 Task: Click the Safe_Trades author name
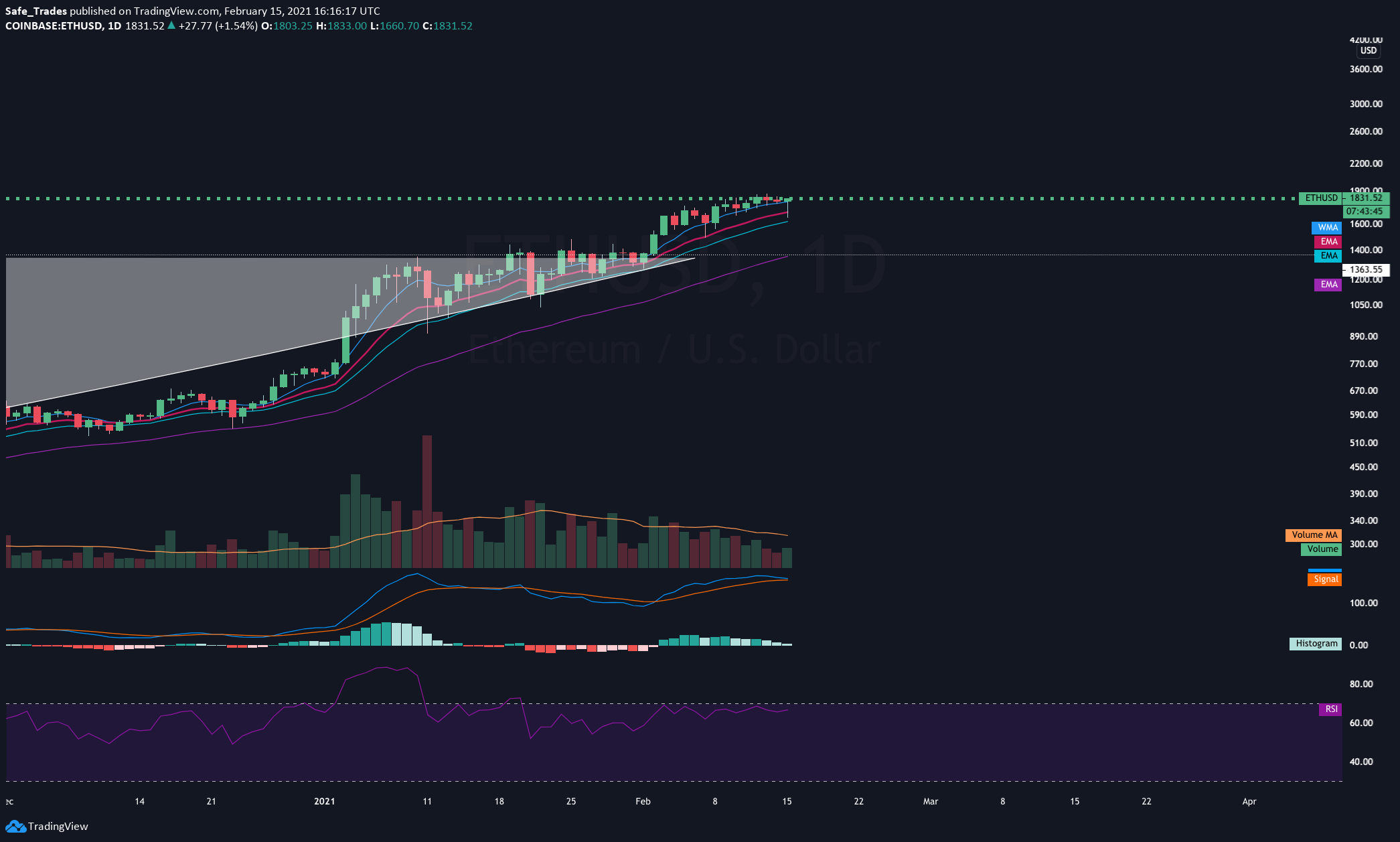(x=36, y=11)
